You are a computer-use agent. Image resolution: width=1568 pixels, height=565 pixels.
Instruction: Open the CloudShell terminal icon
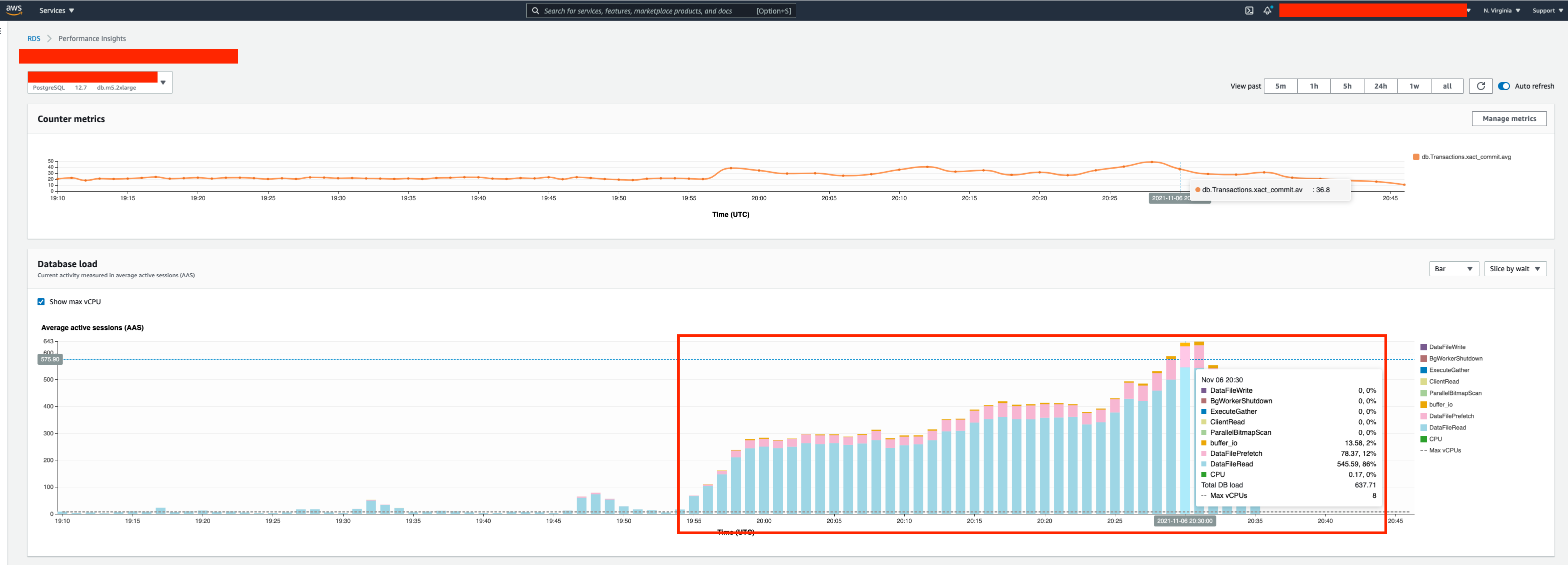1249,11
